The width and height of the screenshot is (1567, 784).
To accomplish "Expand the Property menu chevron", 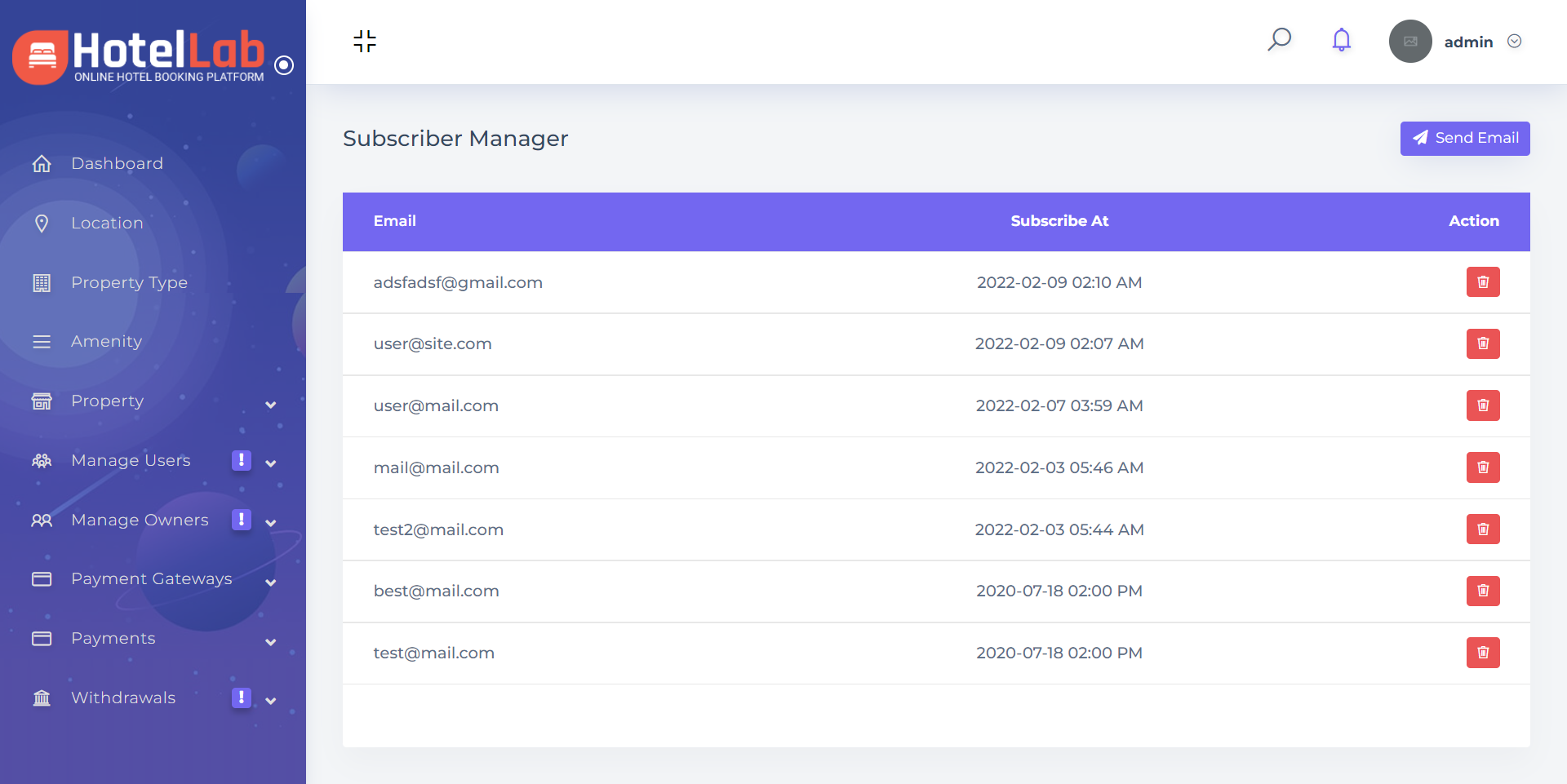I will pos(270,405).
